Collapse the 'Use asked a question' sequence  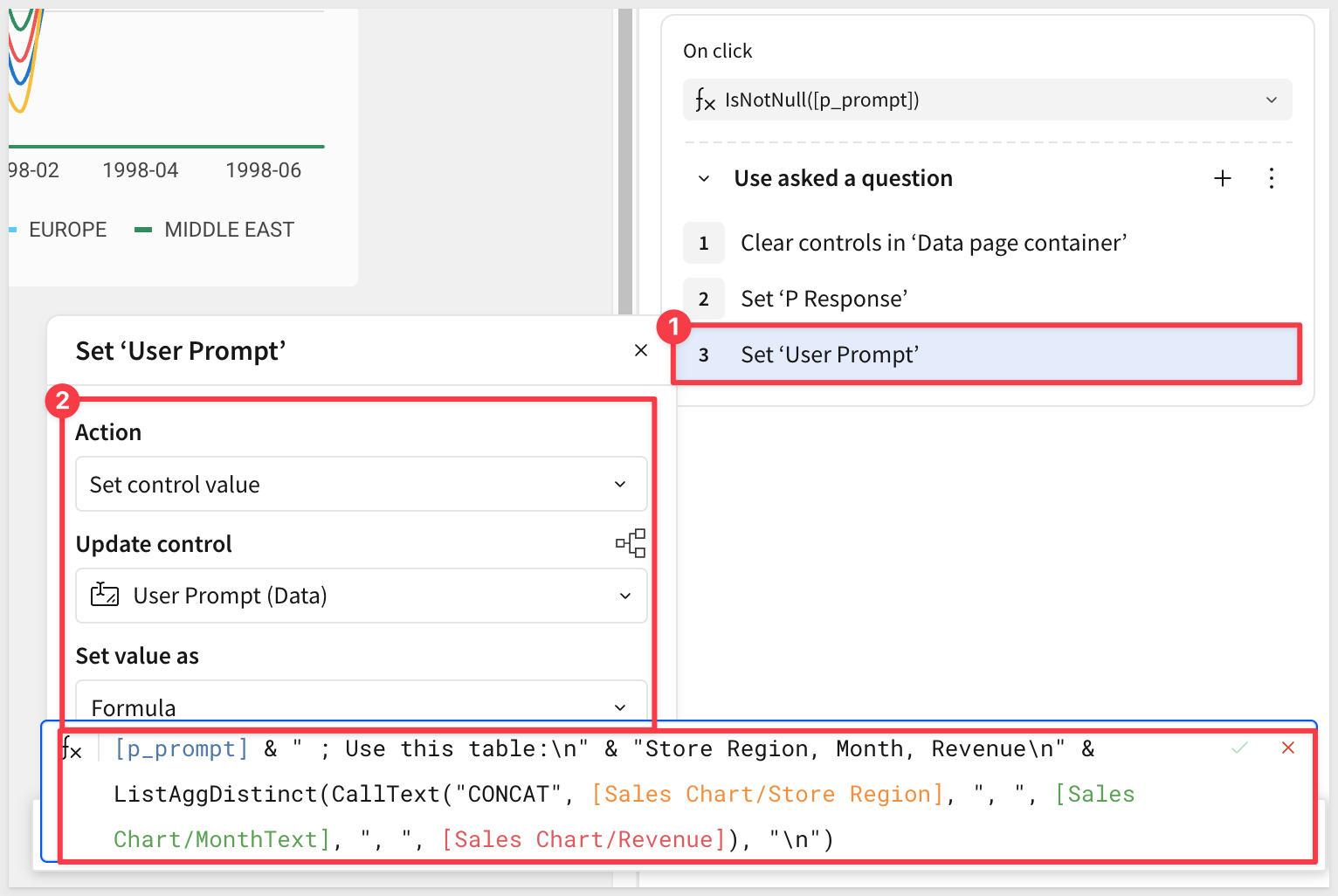coord(704,179)
